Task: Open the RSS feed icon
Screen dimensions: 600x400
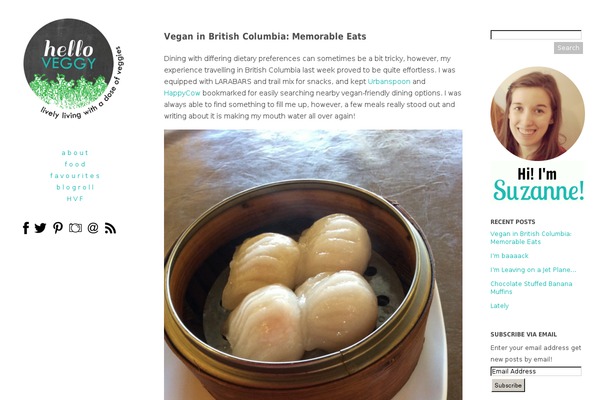Action: [110, 228]
